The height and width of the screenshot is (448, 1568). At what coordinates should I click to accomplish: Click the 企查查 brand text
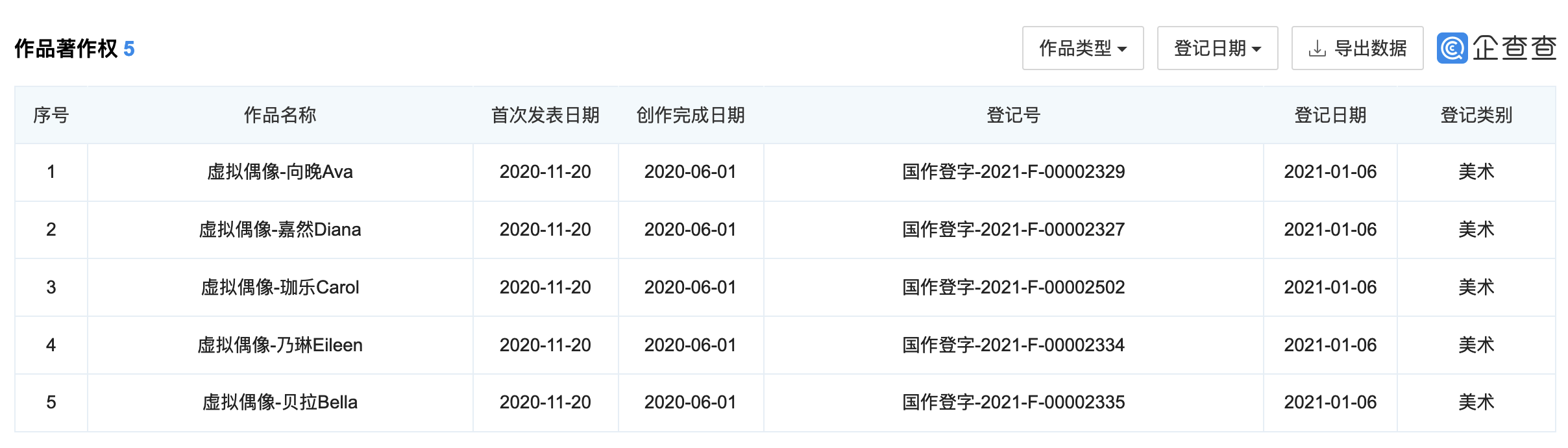click(x=1514, y=48)
